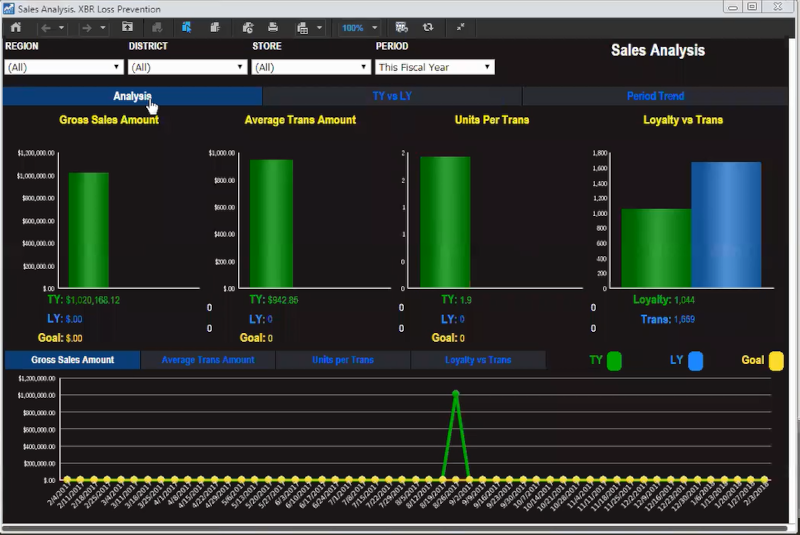Viewport: 800px width, 535px height.
Task: Click the Average Trans Amount chart heading
Action: click(x=300, y=120)
